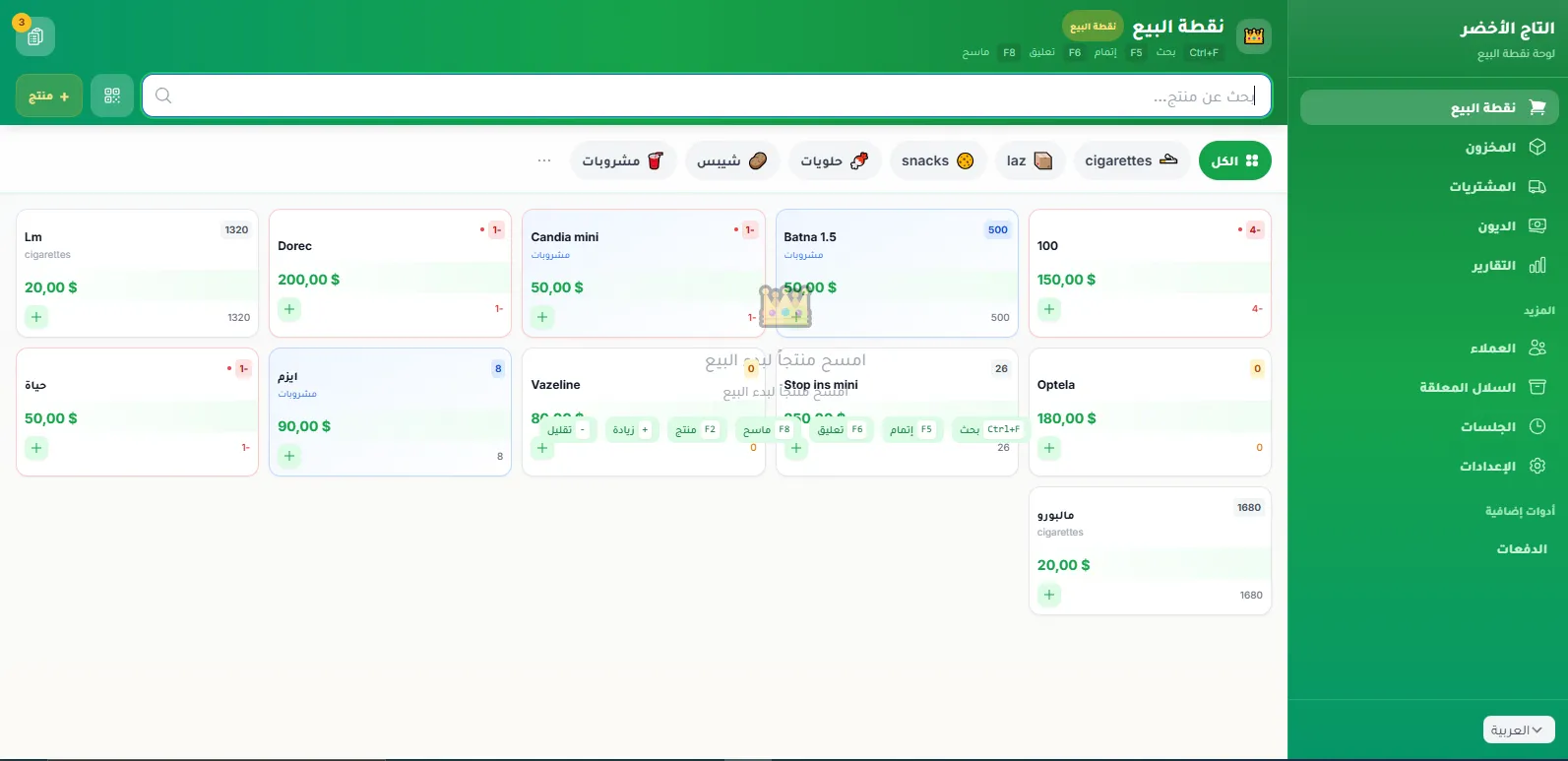
Task: Select the الكل category tab
Action: (1234, 160)
